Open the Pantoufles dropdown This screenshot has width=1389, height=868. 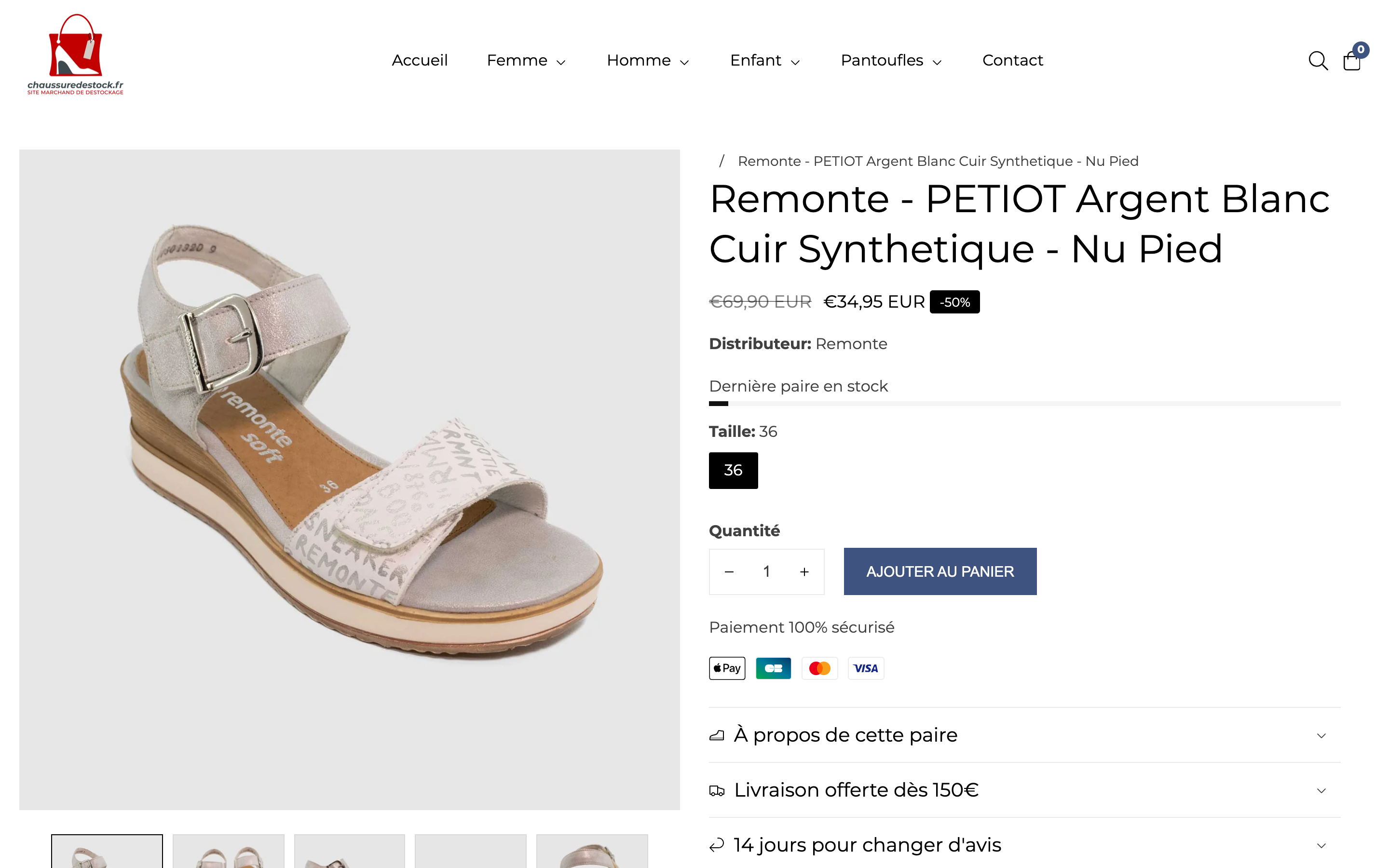click(x=890, y=60)
